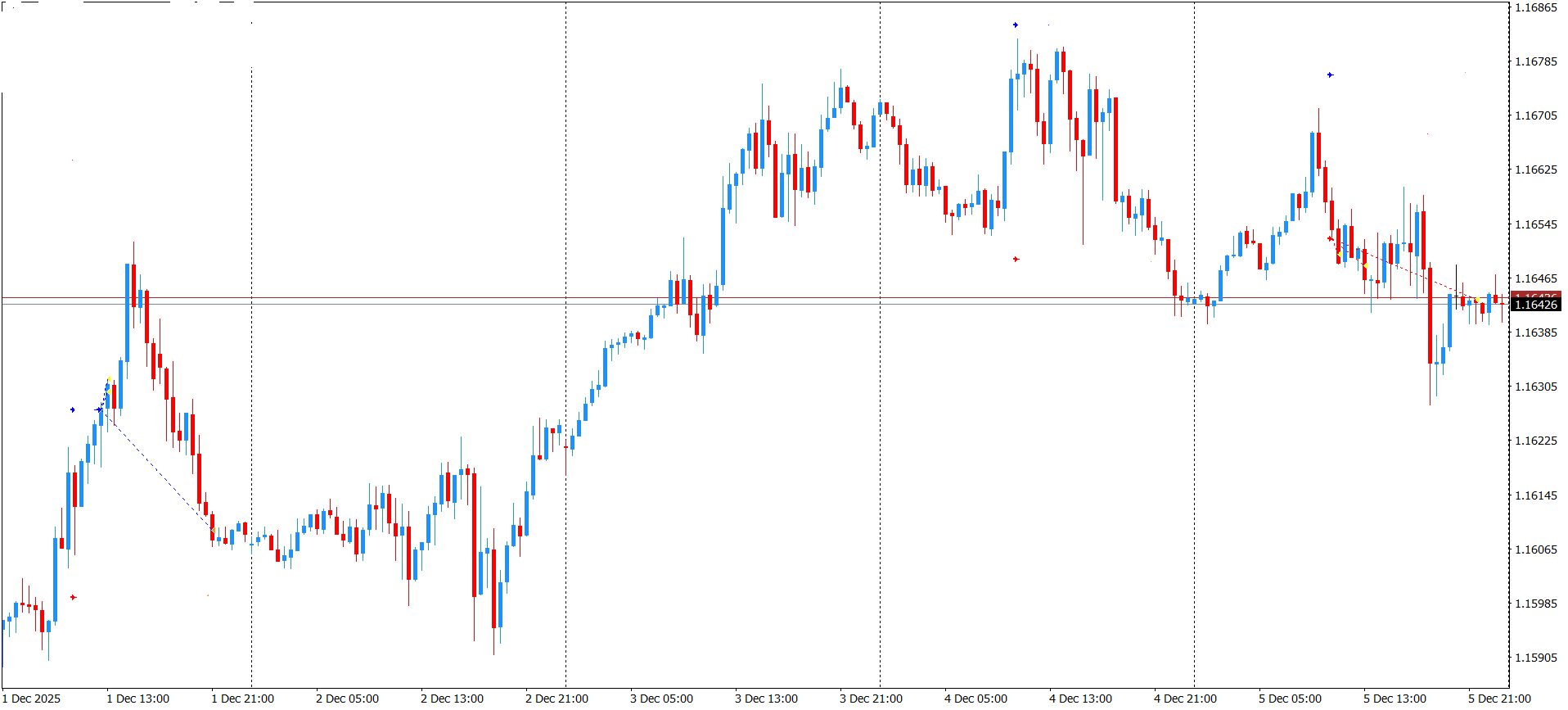This screenshot has width=1568, height=710.
Task: Click the 1.16305 price scale value
Action: [1536, 387]
